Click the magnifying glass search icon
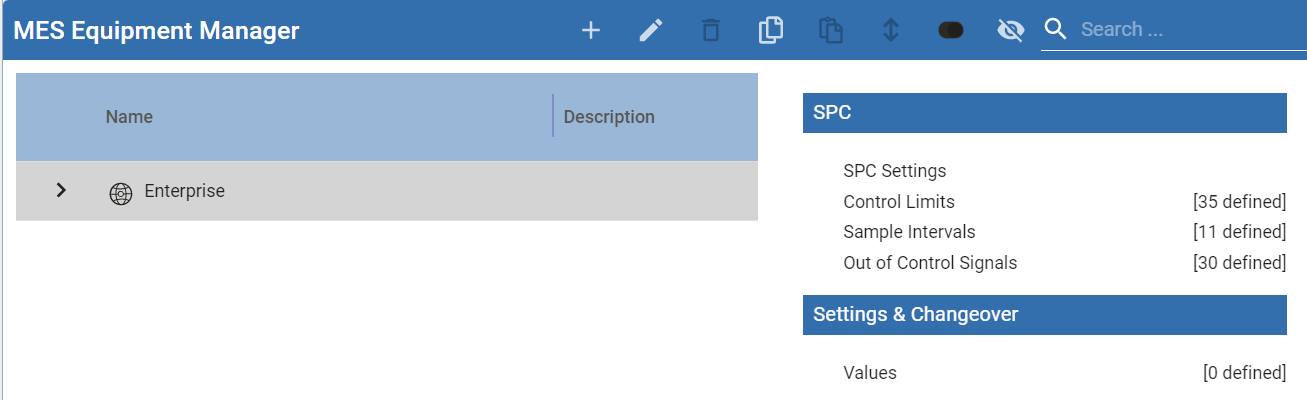 tap(1056, 30)
